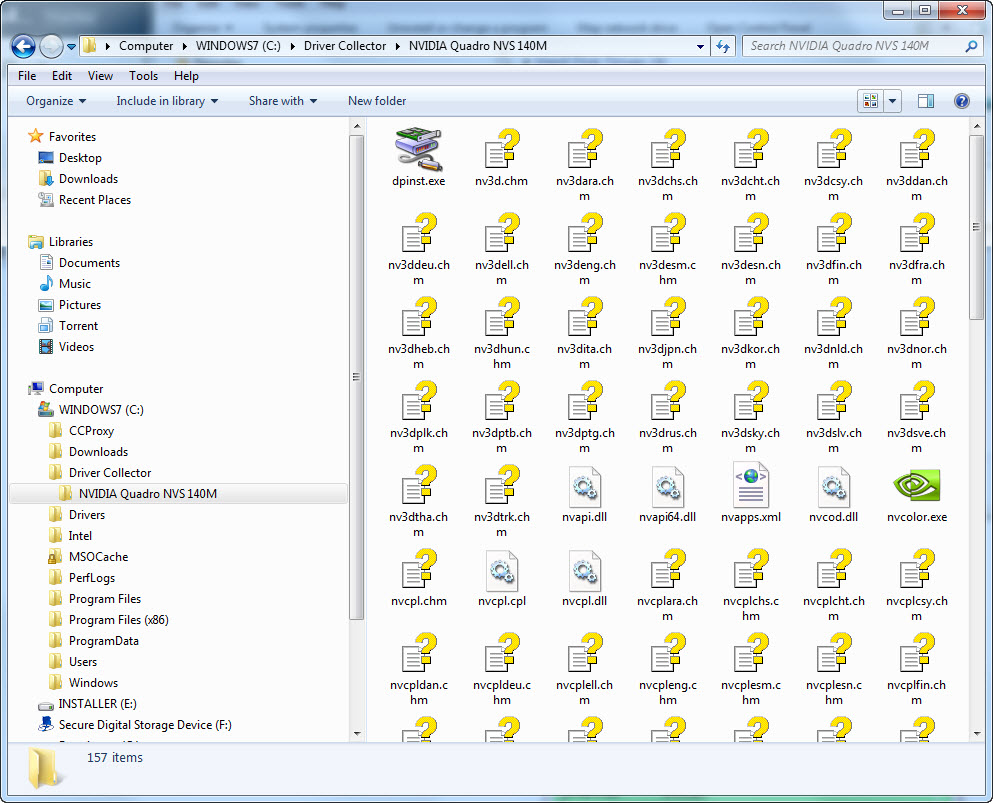The width and height of the screenshot is (993, 803).
Task: Open the Help menu
Action: click(x=186, y=76)
